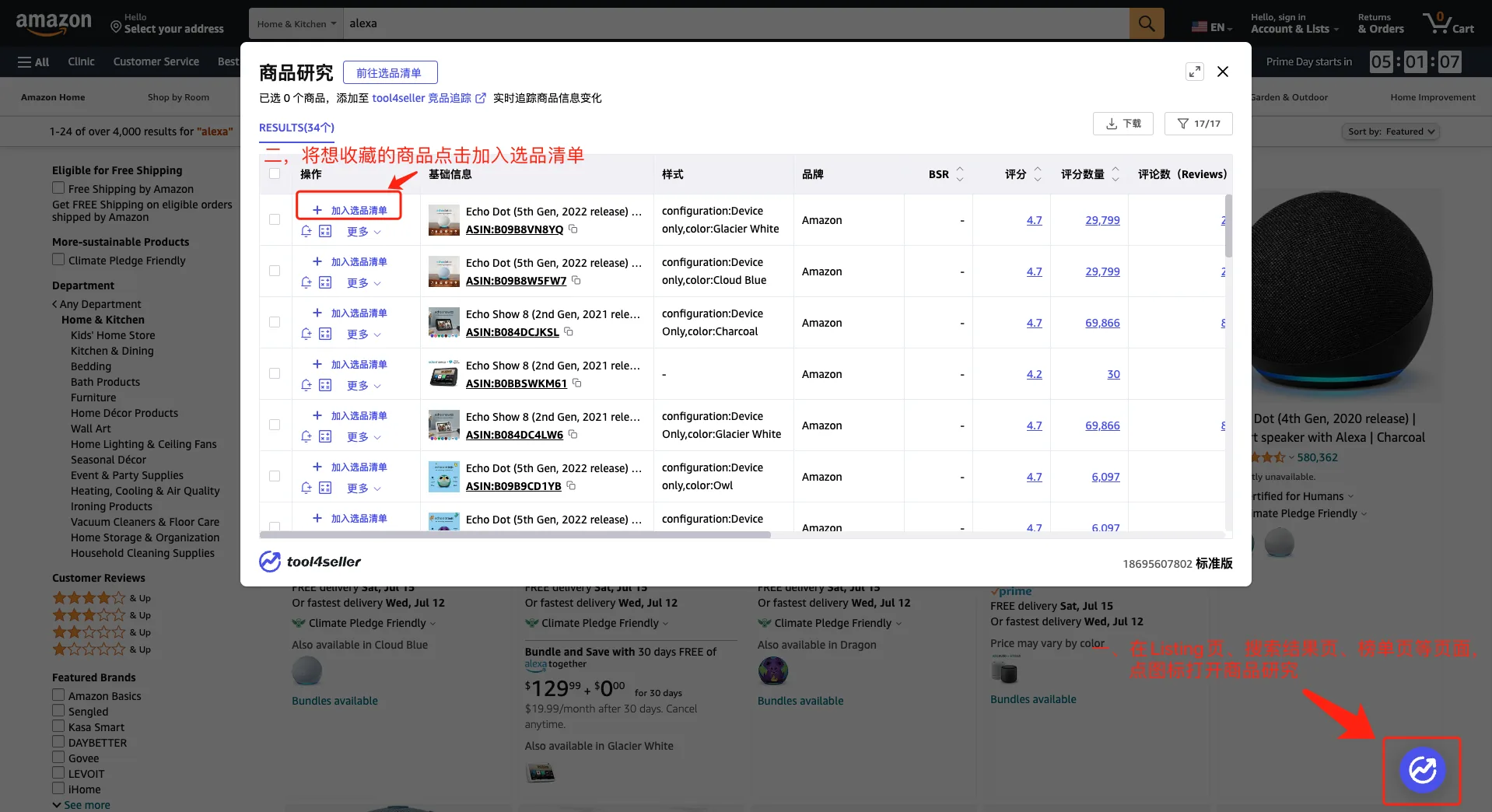Add Echo Dot Glacier White to 选品清单
This screenshot has width=1492, height=812.
tap(349, 210)
